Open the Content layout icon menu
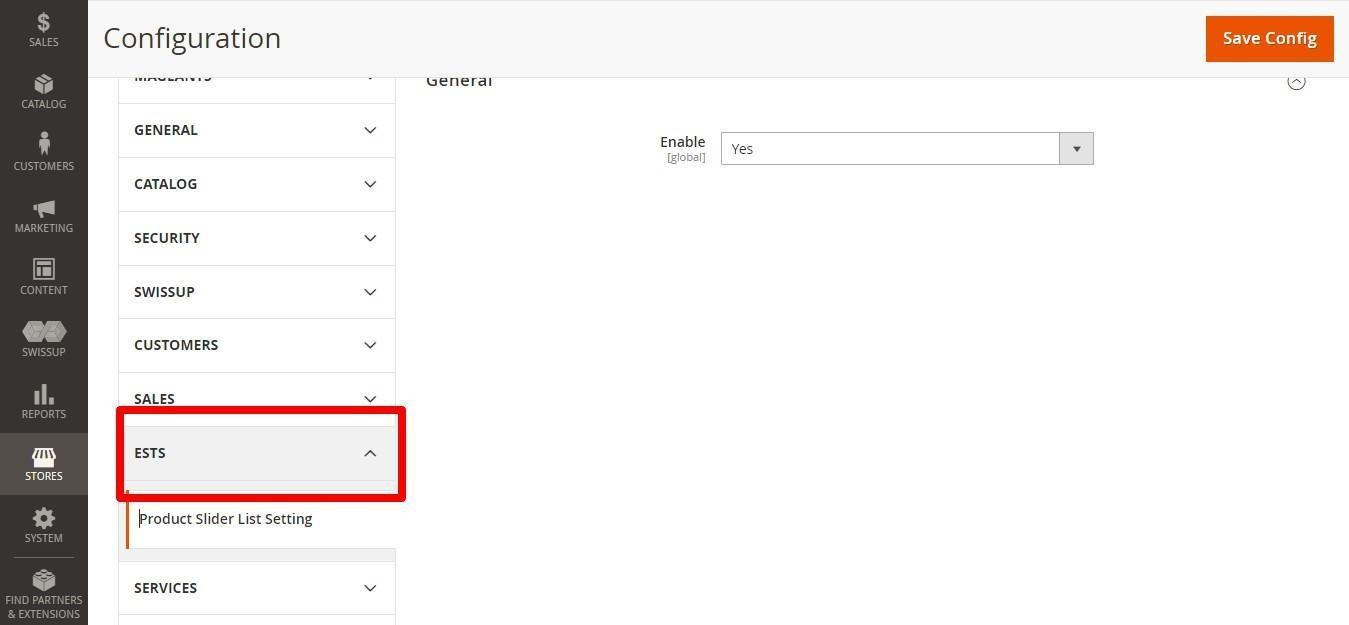The height and width of the screenshot is (625, 1349). point(43,277)
